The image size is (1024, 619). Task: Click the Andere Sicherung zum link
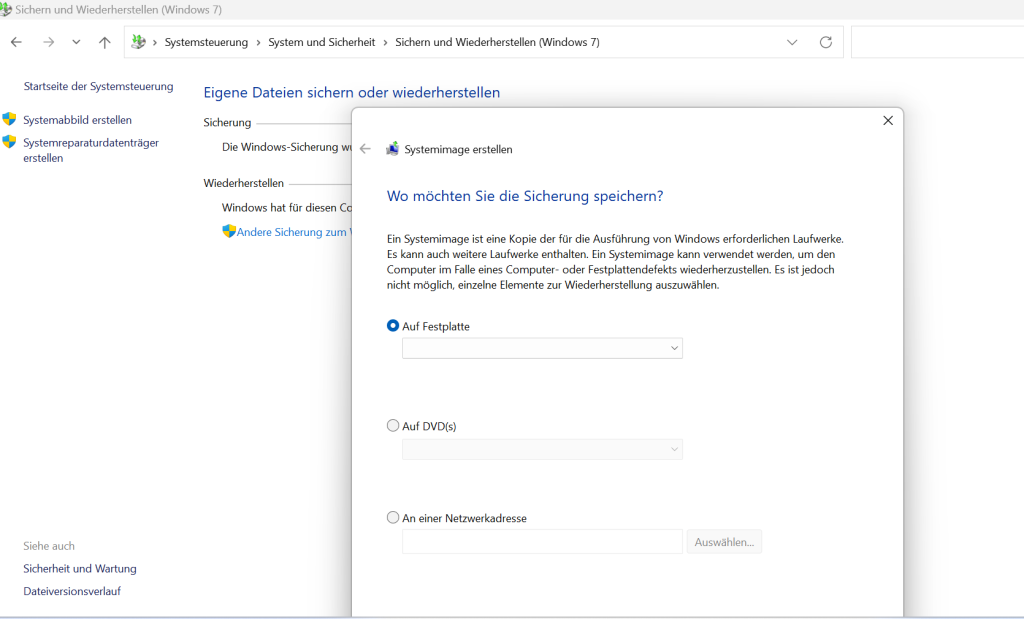point(294,232)
